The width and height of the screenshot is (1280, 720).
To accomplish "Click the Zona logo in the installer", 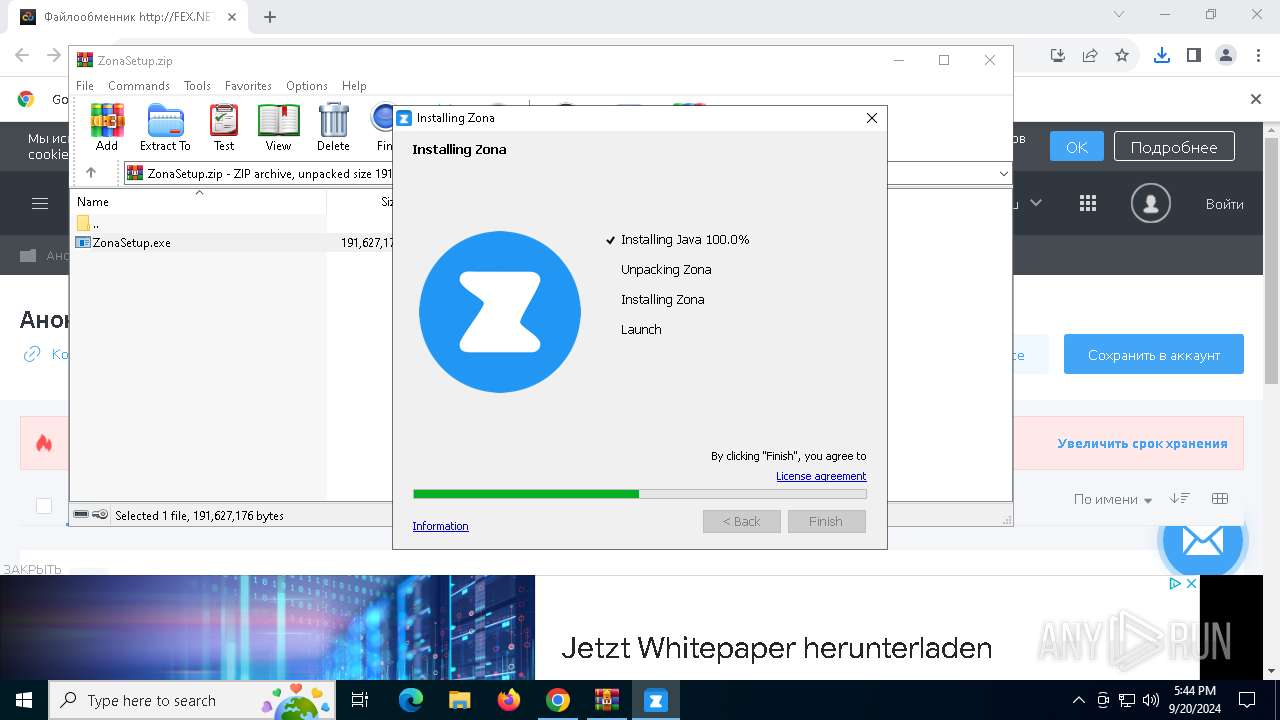I will coord(500,312).
